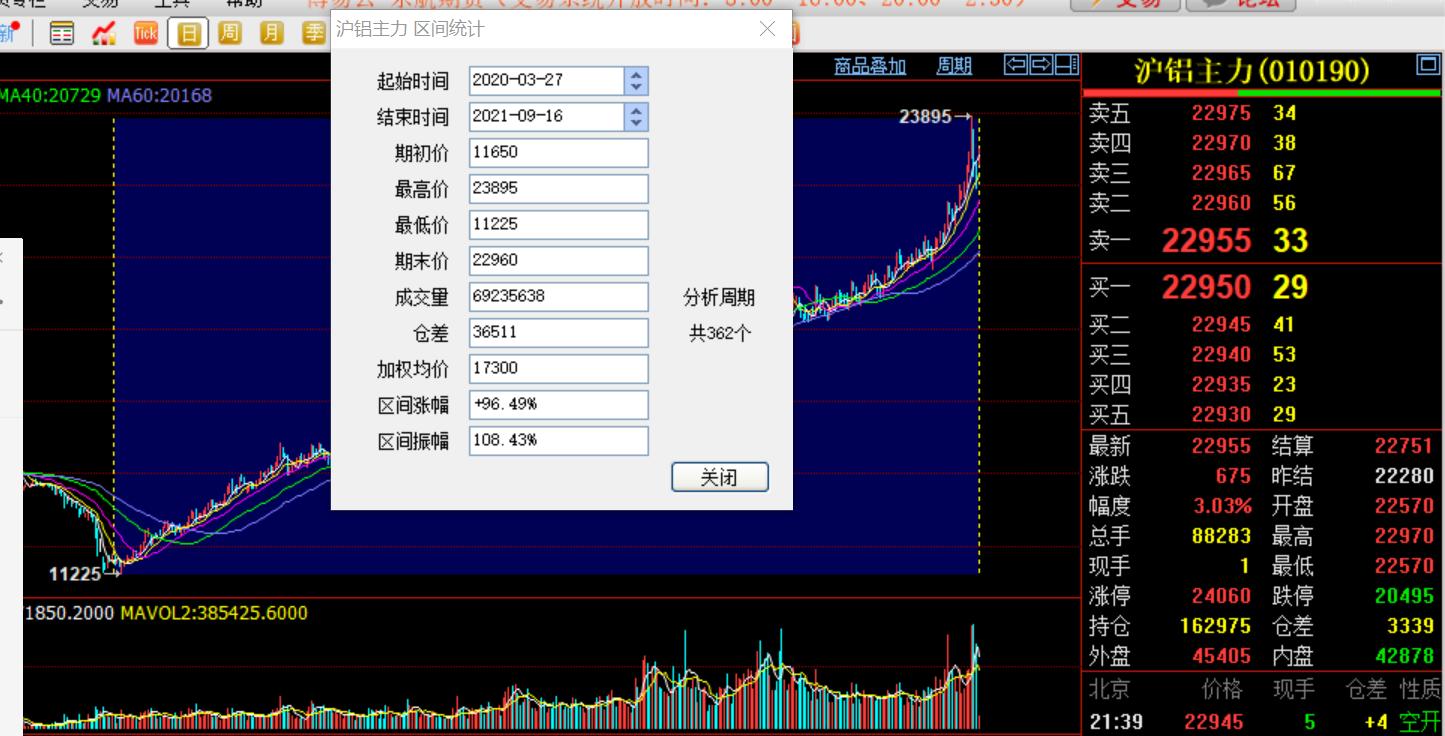Click the 买二 price 22945
Image resolution: width=1445 pixels, height=736 pixels.
pyautogui.click(x=1221, y=324)
